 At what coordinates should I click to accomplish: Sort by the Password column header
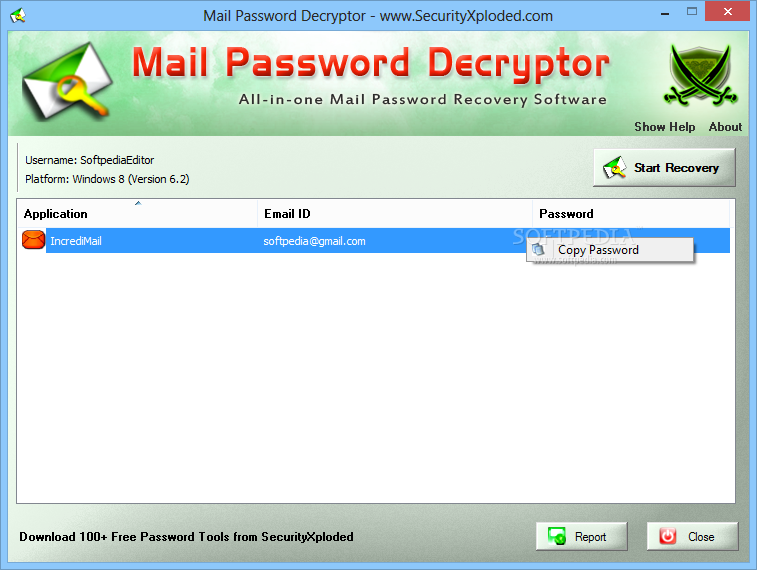(x=631, y=214)
